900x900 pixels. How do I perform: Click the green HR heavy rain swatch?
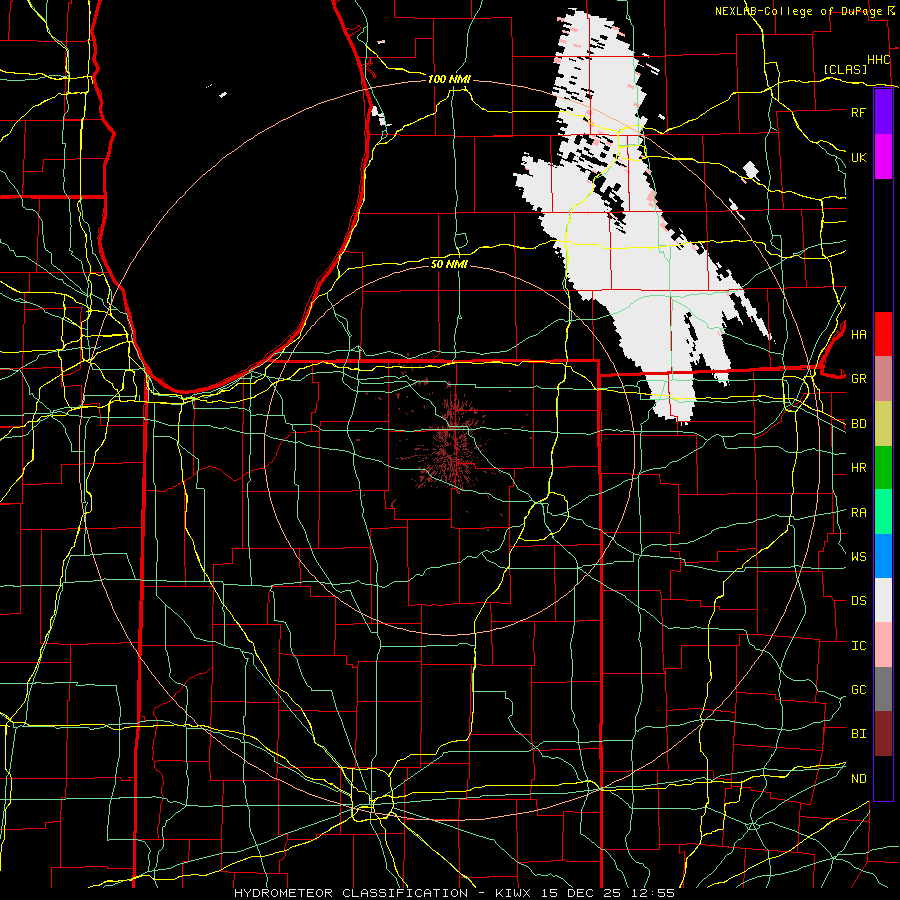point(883,468)
